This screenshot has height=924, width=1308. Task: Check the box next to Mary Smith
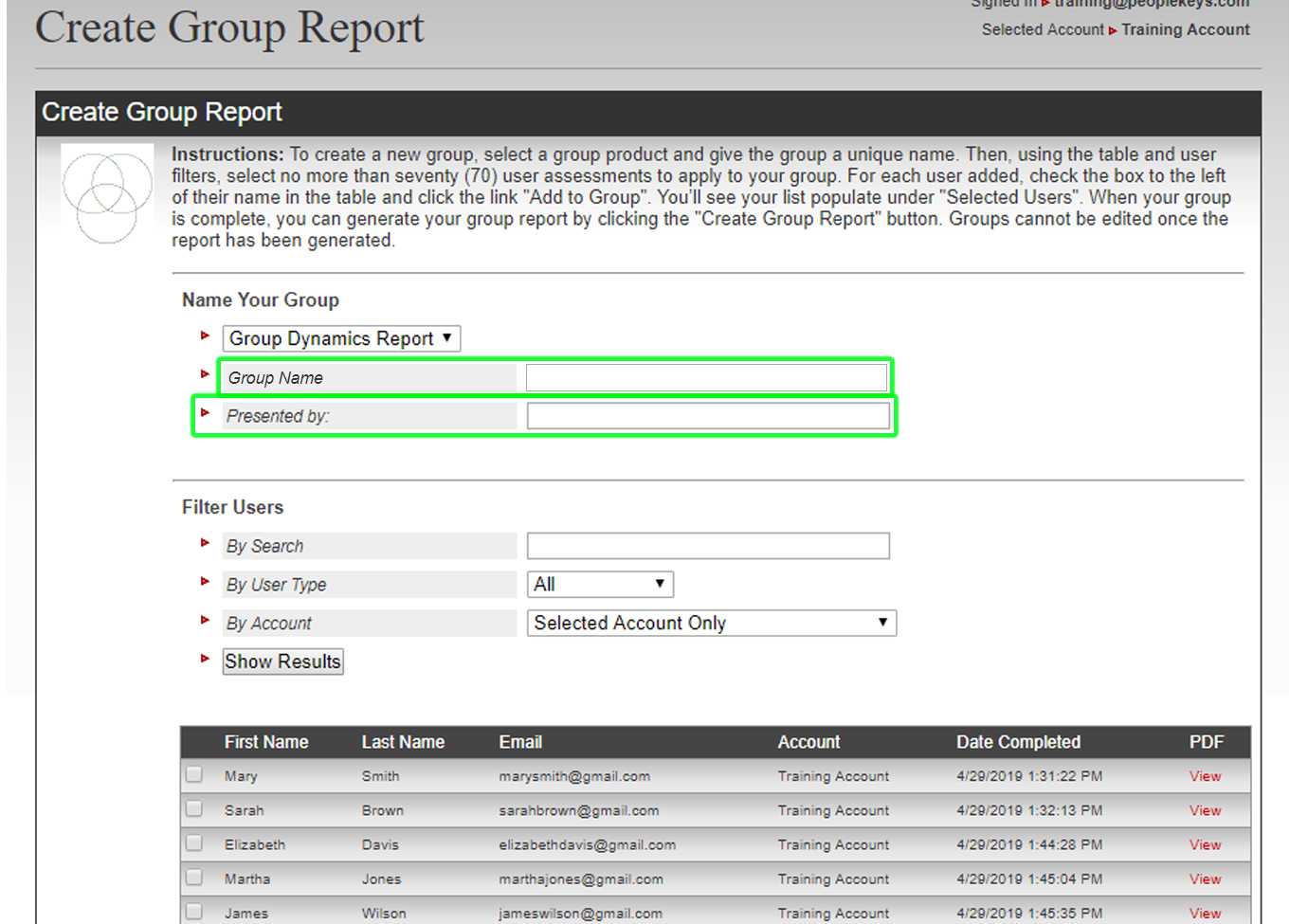click(x=193, y=774)
